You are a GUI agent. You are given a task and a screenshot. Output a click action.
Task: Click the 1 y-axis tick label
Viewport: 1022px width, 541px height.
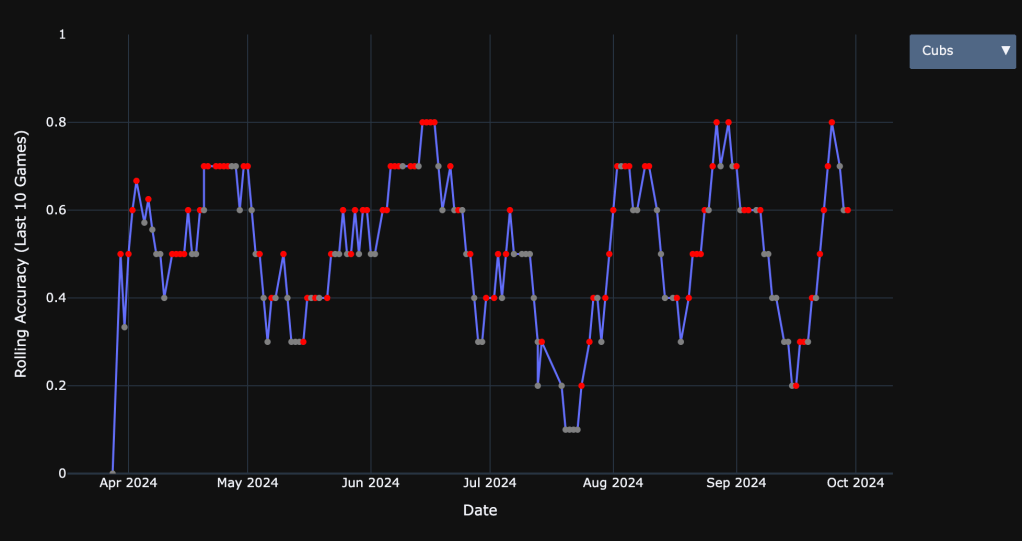point(62,35)
